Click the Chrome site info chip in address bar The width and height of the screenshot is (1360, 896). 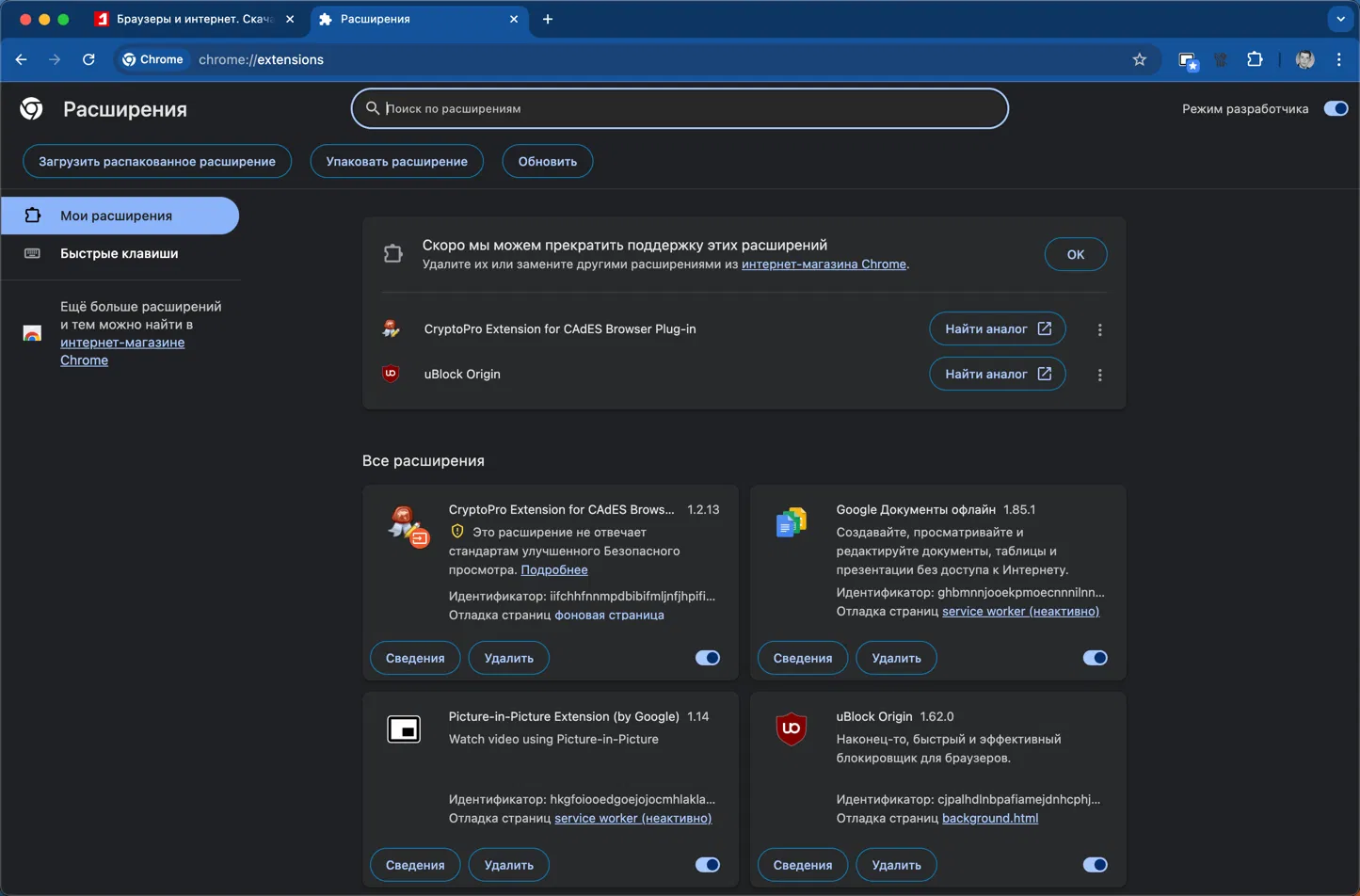[x=152, y=59]
